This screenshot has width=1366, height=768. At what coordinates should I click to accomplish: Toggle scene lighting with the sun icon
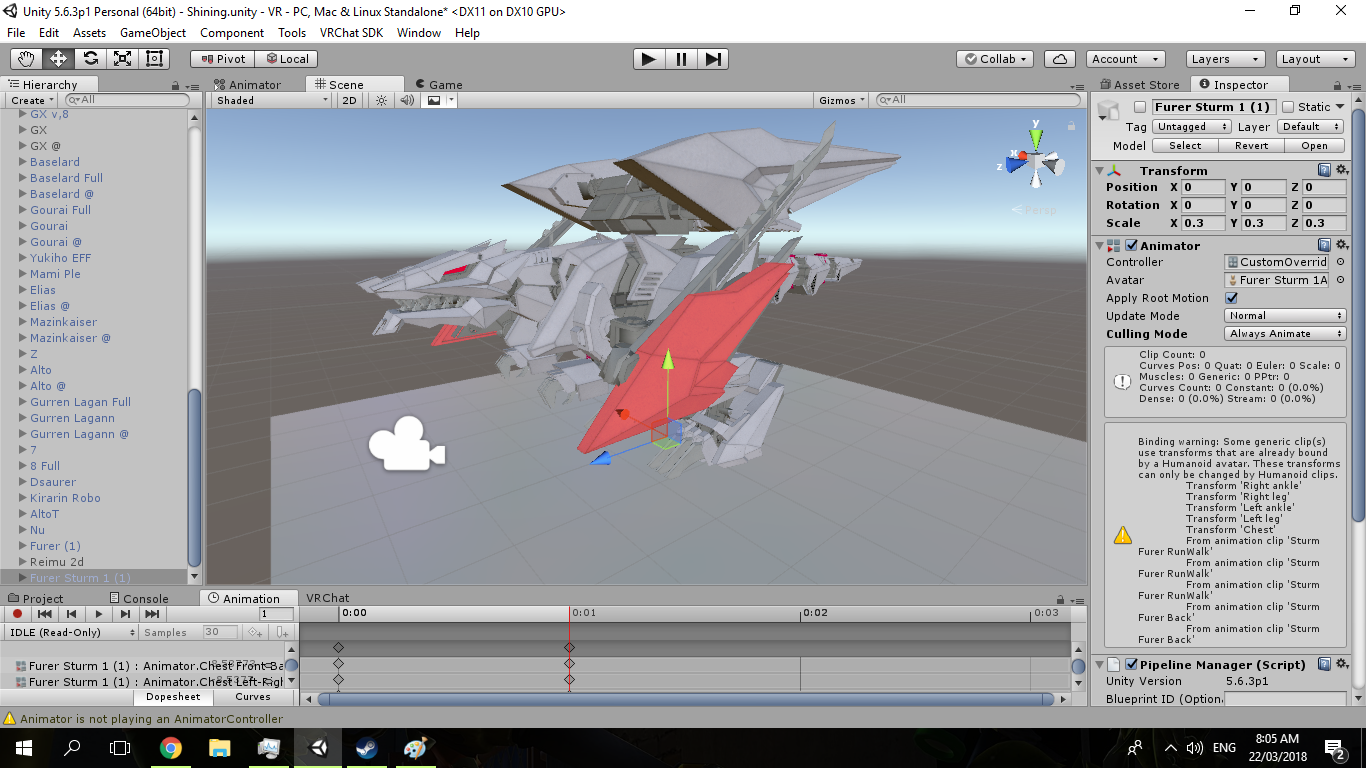tap(381, 100)
